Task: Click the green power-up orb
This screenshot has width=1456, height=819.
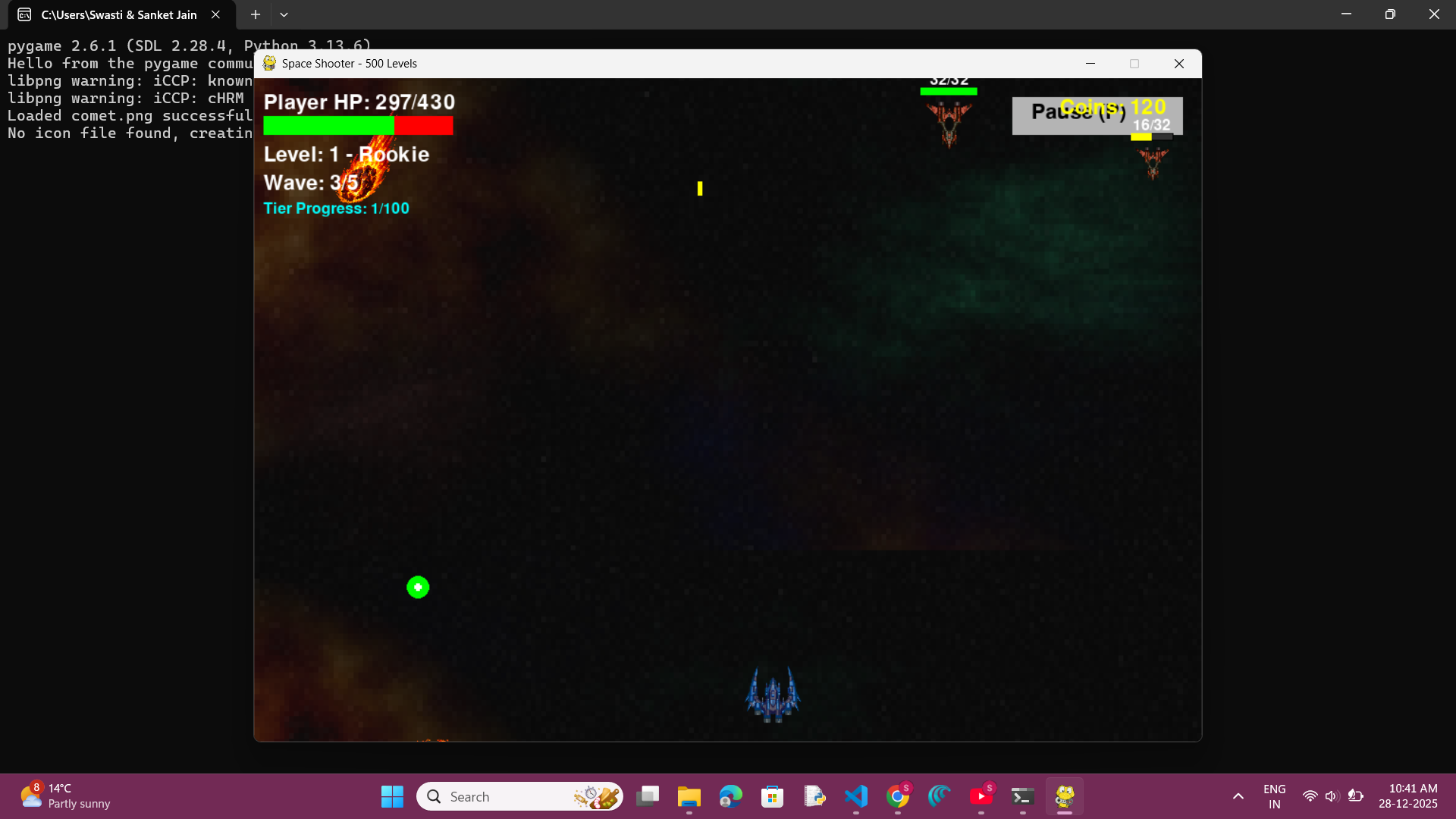Action: (418, 587)
